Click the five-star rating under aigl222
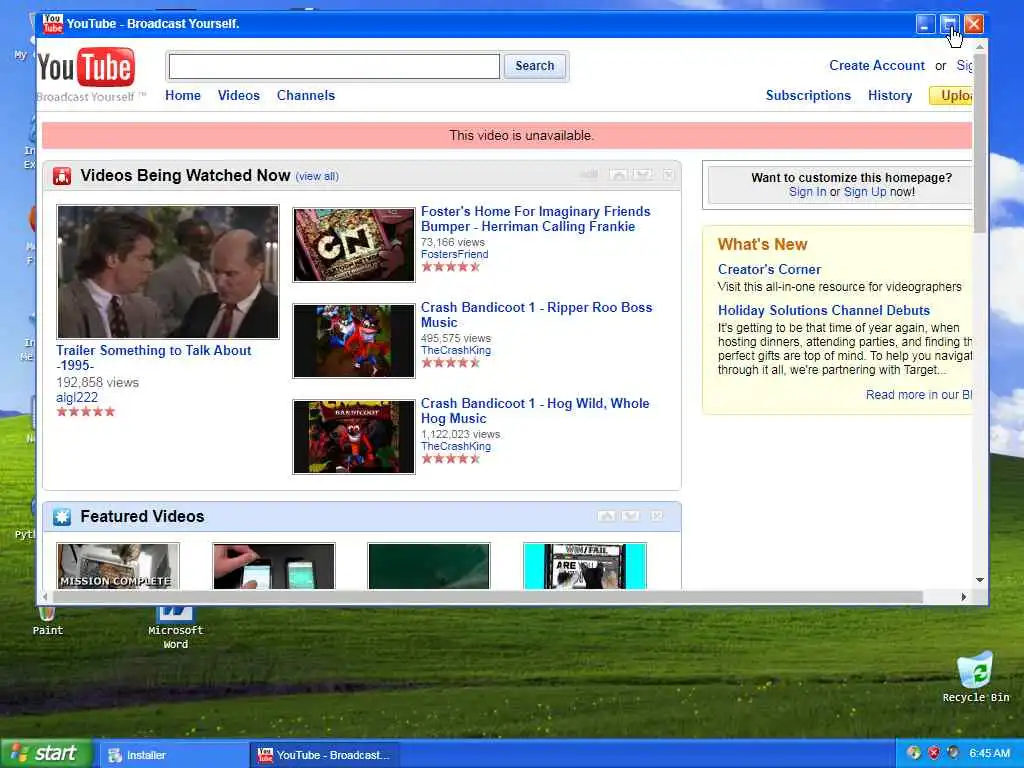 (86, 411)
